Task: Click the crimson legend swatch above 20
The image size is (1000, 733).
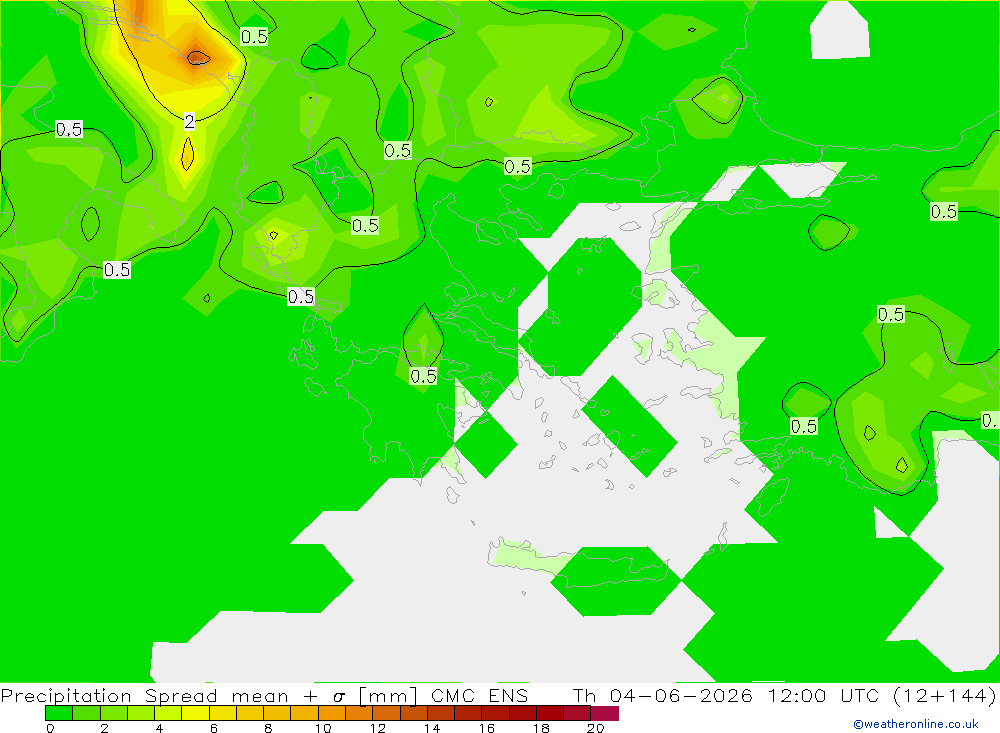Action: (605, 713)
